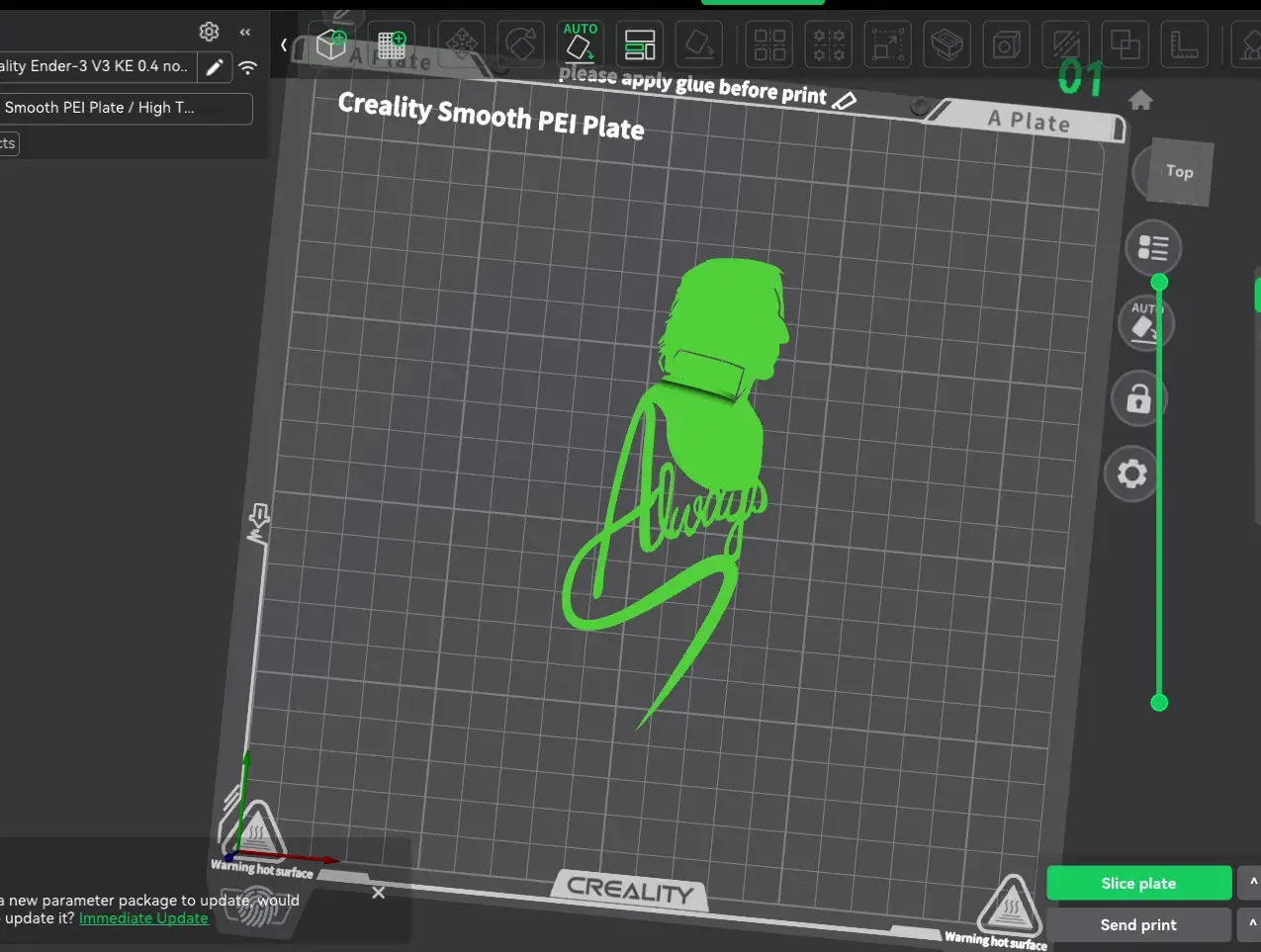
Task: Click the Immediate Update link
Action: pos(143,918)
